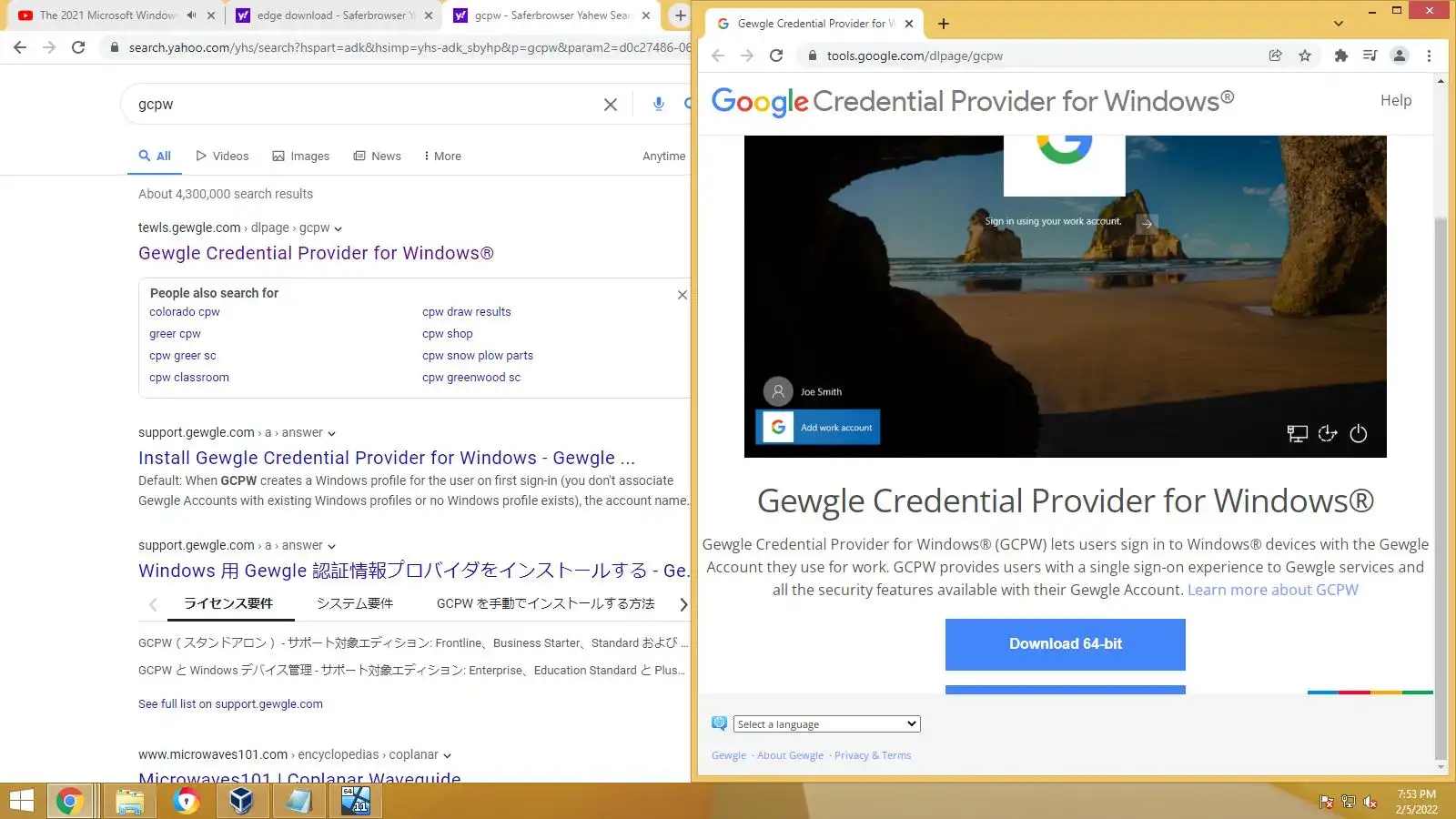Bookmark this page with the star icon
The width and height of the screenshot is (1456, 819).
[x=1305, y=56]
